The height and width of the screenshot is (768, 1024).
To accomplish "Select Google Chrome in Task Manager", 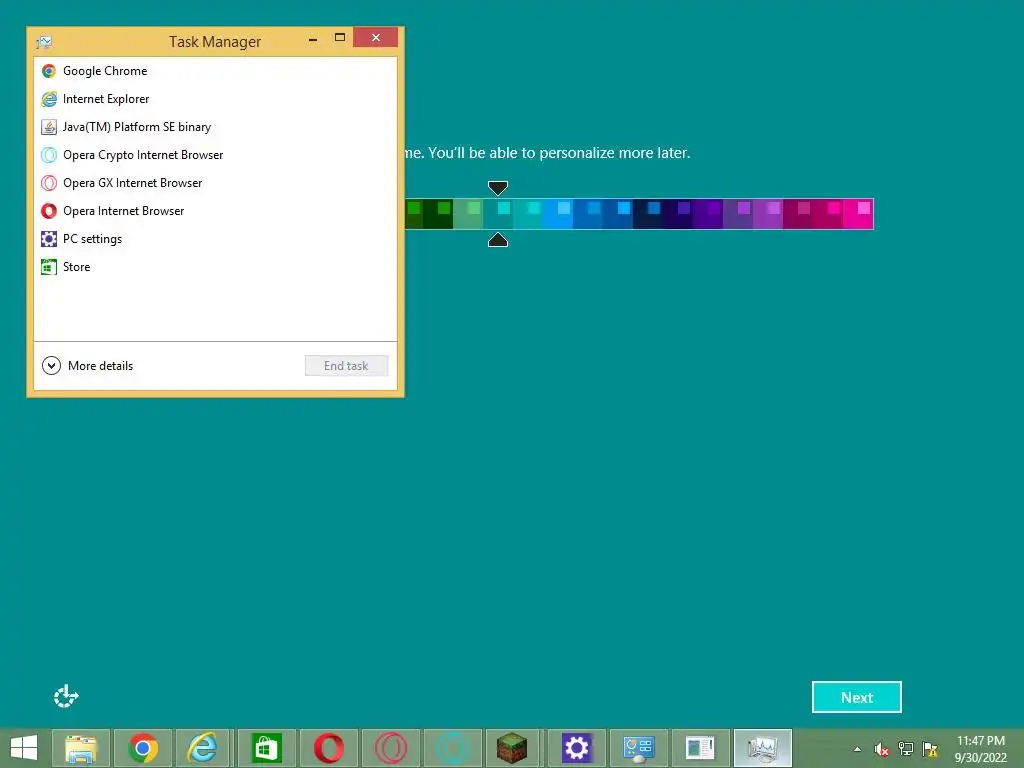I will point(216,71).
